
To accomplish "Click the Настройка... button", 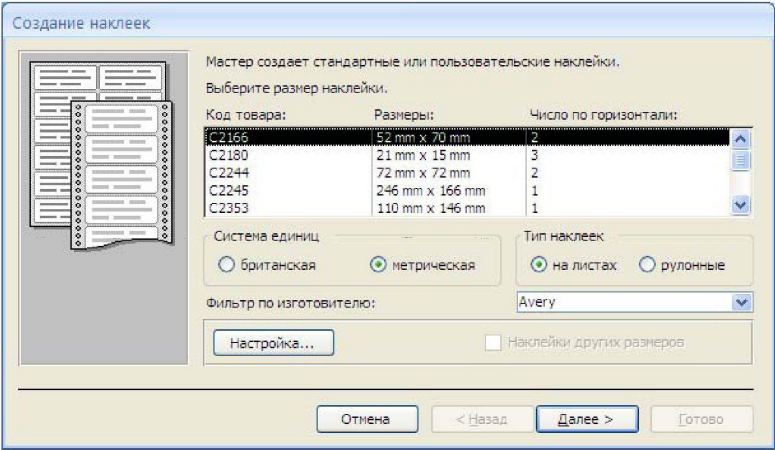I will [x=273, y=343].
